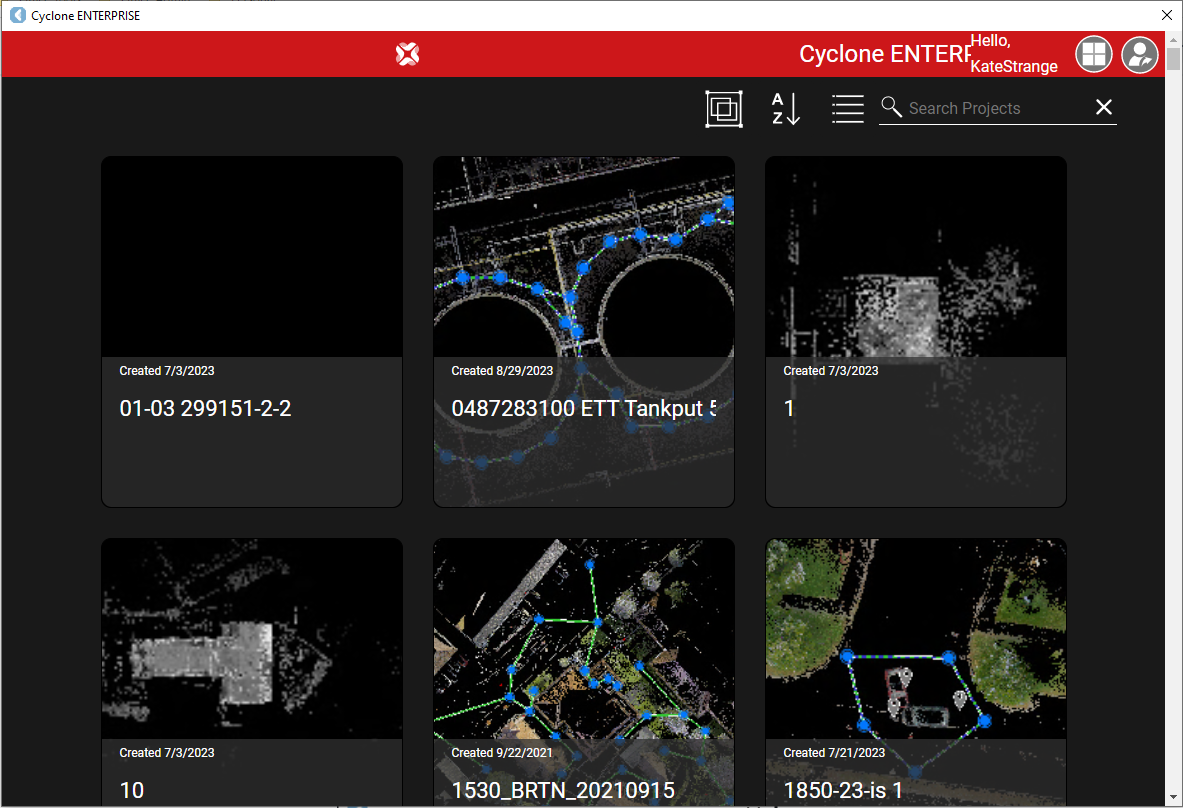The width and height of the screenshot is (1183, 808).
Task: Click the Cyclone app icon in title bar
Action: tap(17, 15)
